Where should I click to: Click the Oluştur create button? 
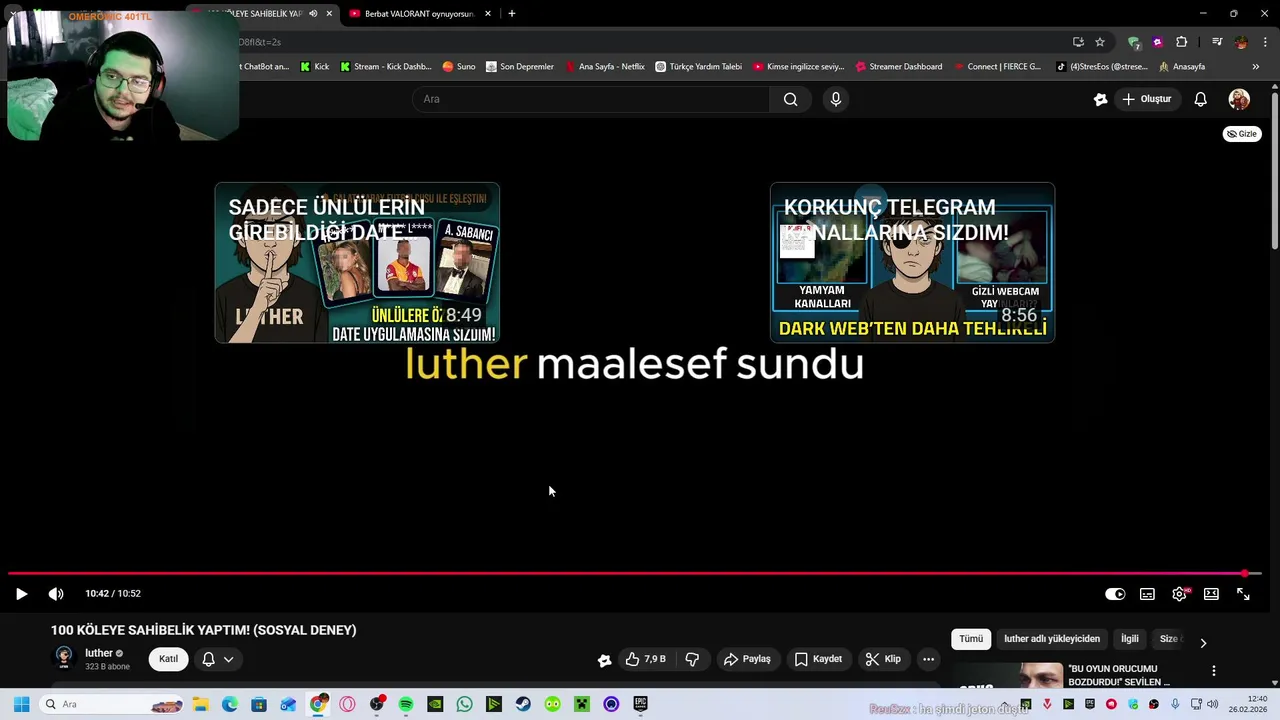click(1146, 99)
